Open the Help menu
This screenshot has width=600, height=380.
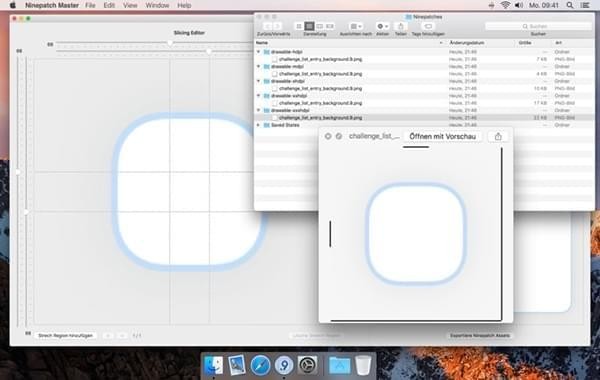point(184,5)
